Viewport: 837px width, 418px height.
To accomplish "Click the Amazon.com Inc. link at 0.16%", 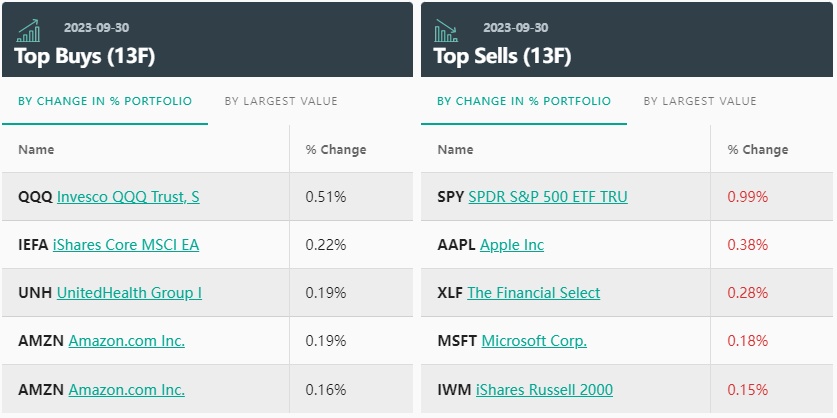I will (x=126, y=389).
